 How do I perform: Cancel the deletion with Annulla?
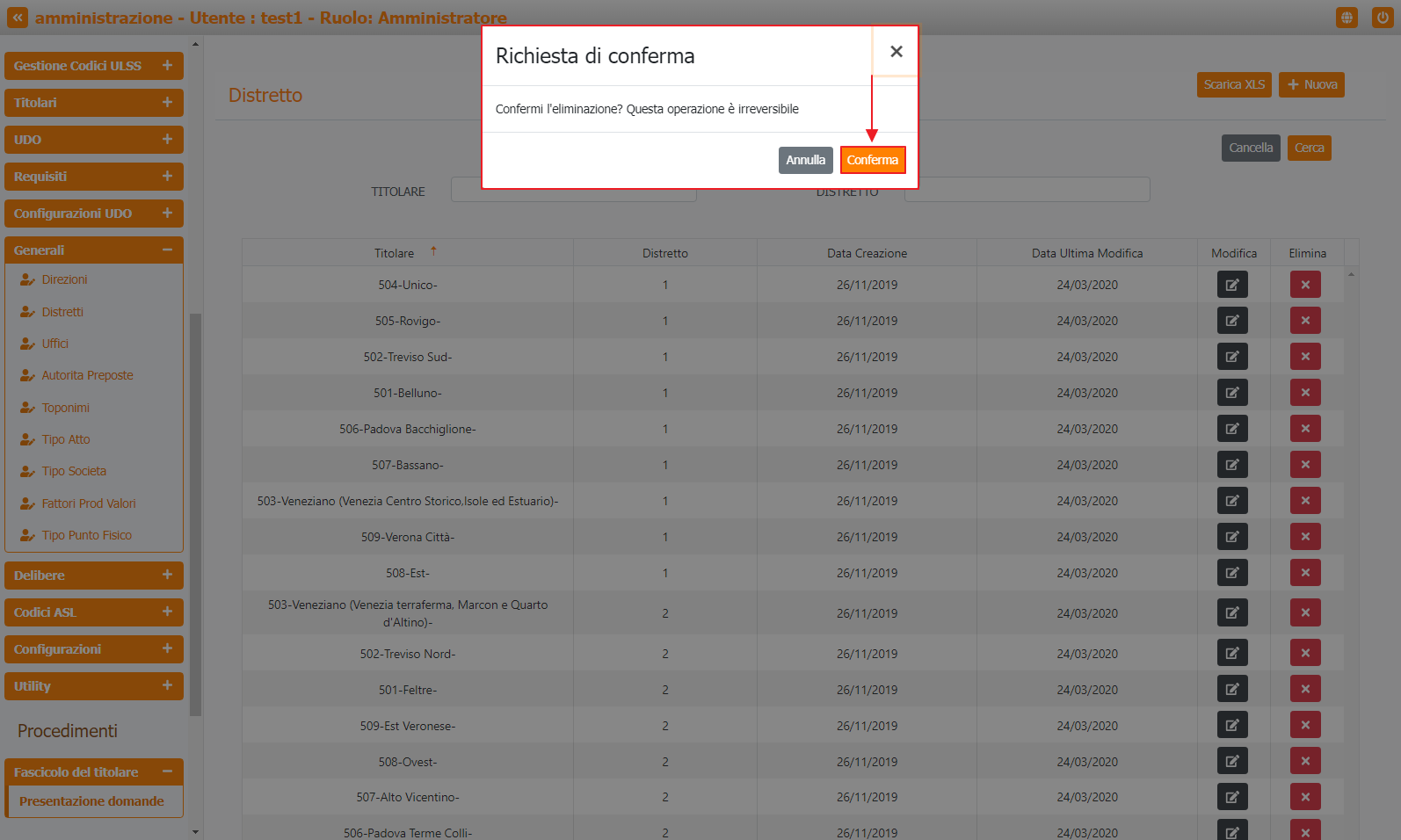[805, 160]
